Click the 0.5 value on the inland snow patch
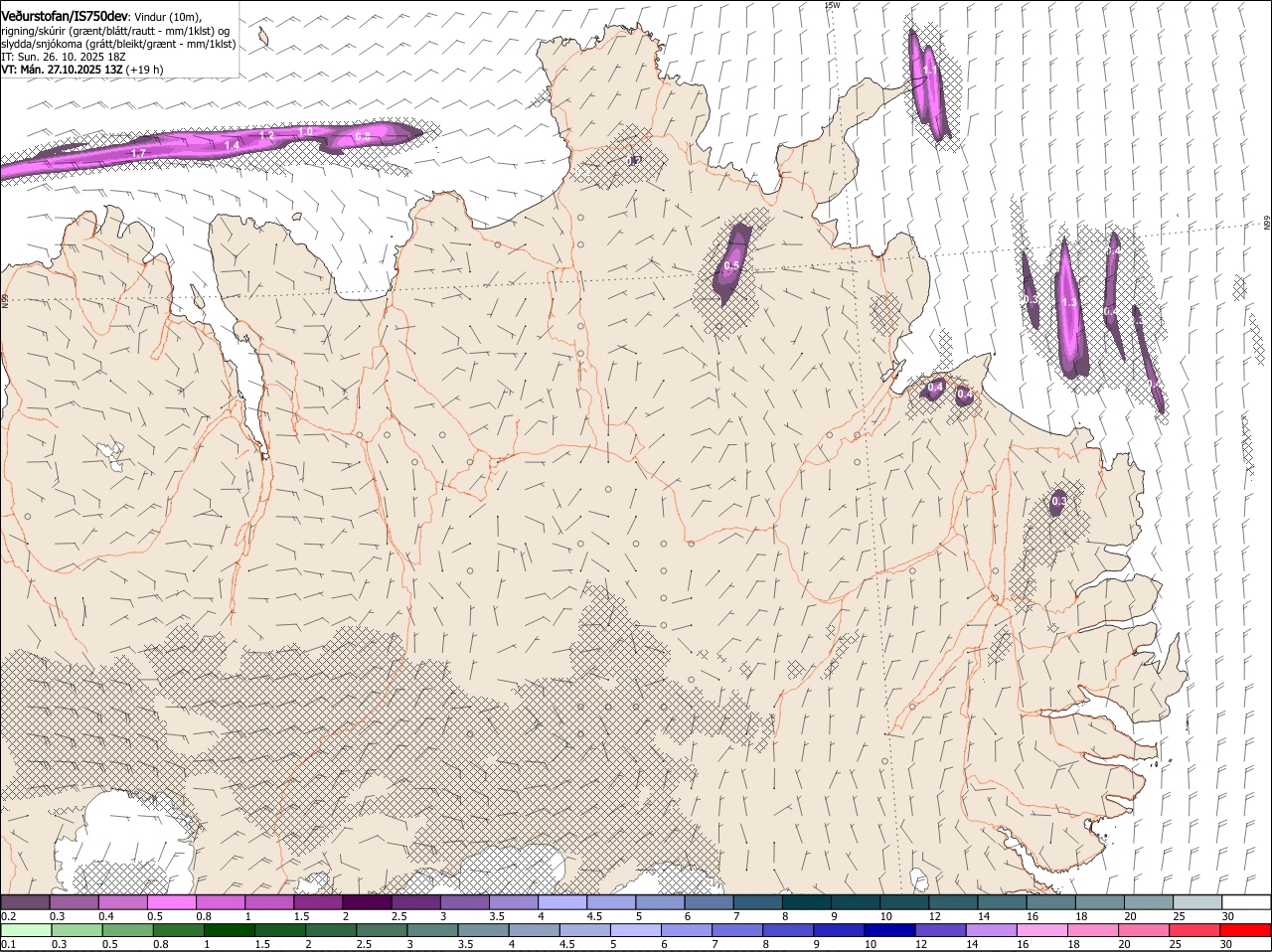1272x952 pixels. 731,266
